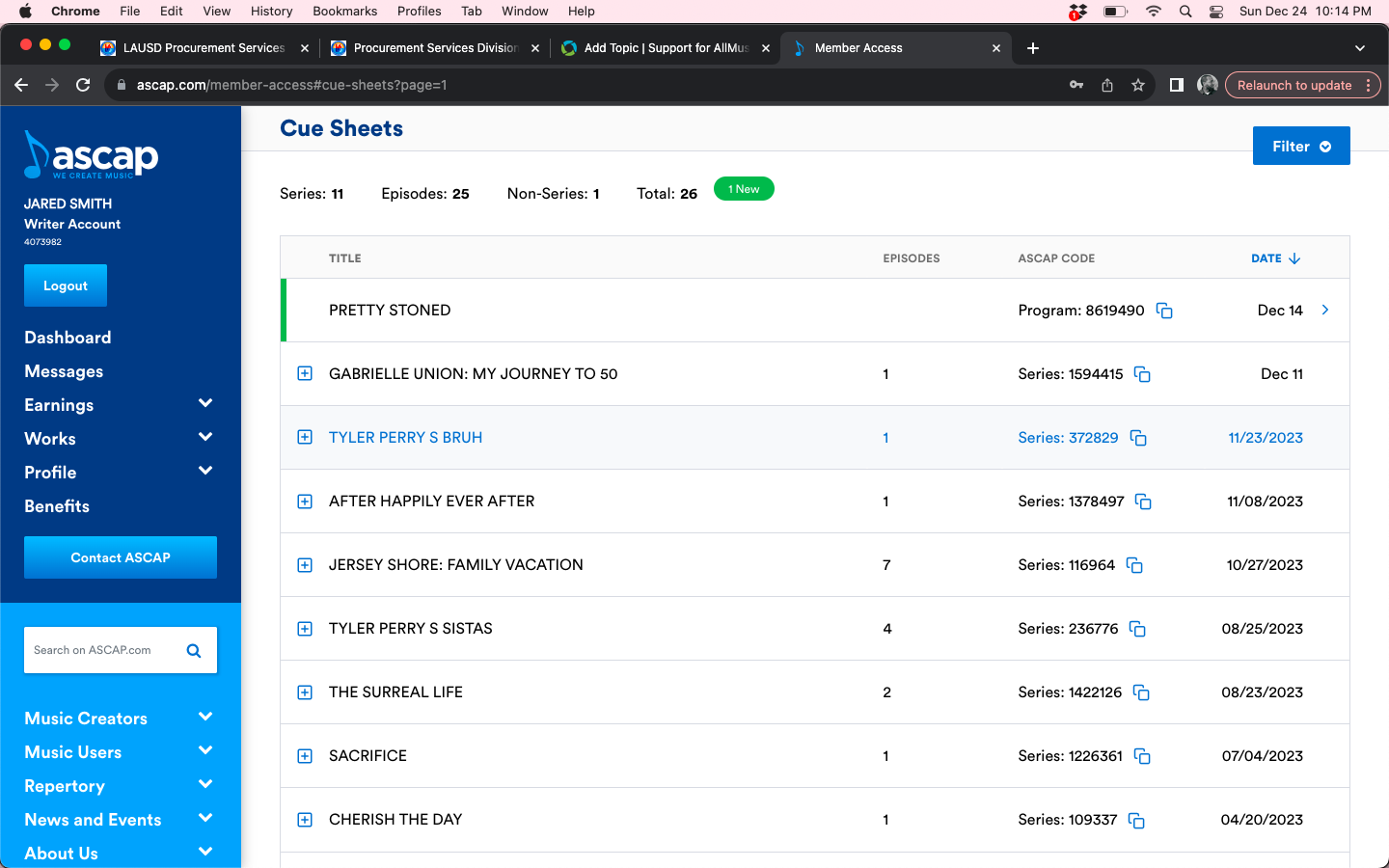Copy series code for Tyler Perry S Bruh

tap(1138, 438)
